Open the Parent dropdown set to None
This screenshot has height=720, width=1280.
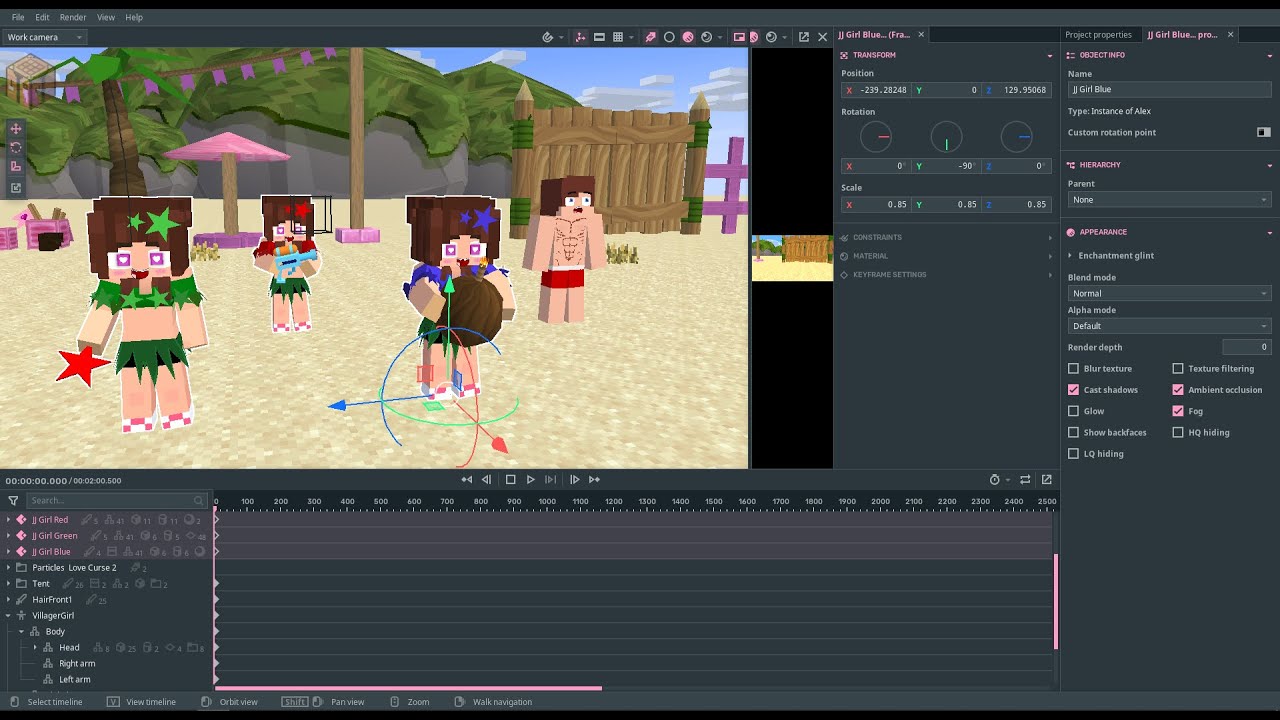click(1169, 200)
